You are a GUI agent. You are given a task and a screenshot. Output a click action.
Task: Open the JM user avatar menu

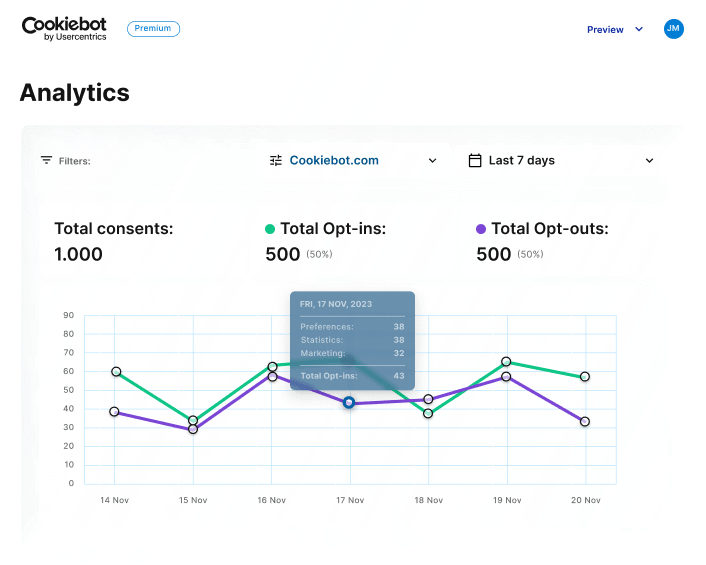tap(674, 29)
